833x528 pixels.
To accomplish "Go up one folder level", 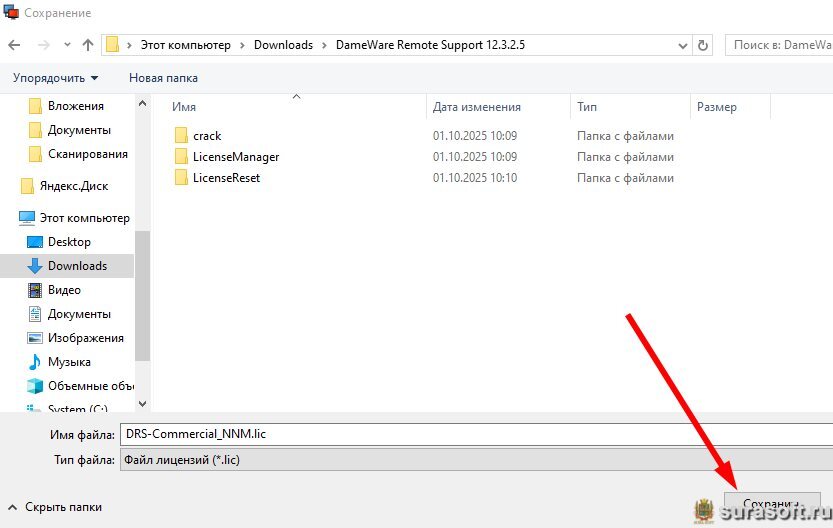I will point(88,45).
